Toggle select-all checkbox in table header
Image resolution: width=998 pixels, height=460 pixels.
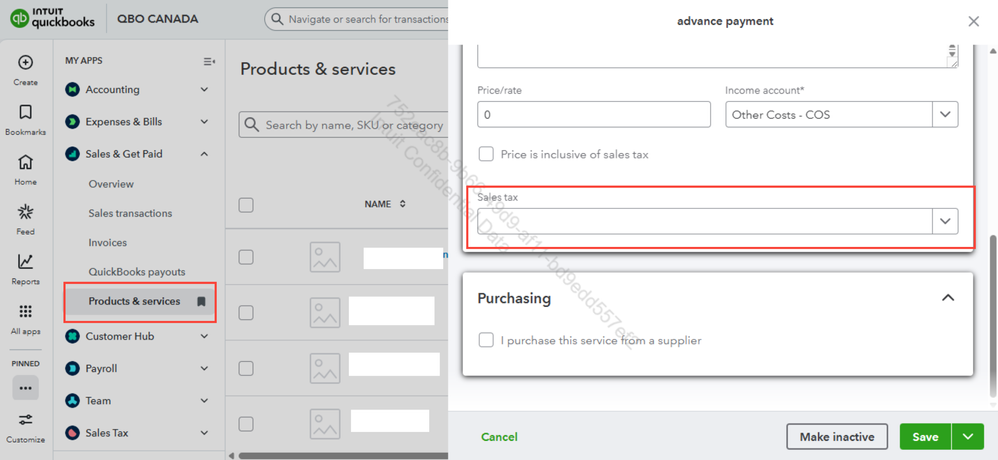point(246,205)
